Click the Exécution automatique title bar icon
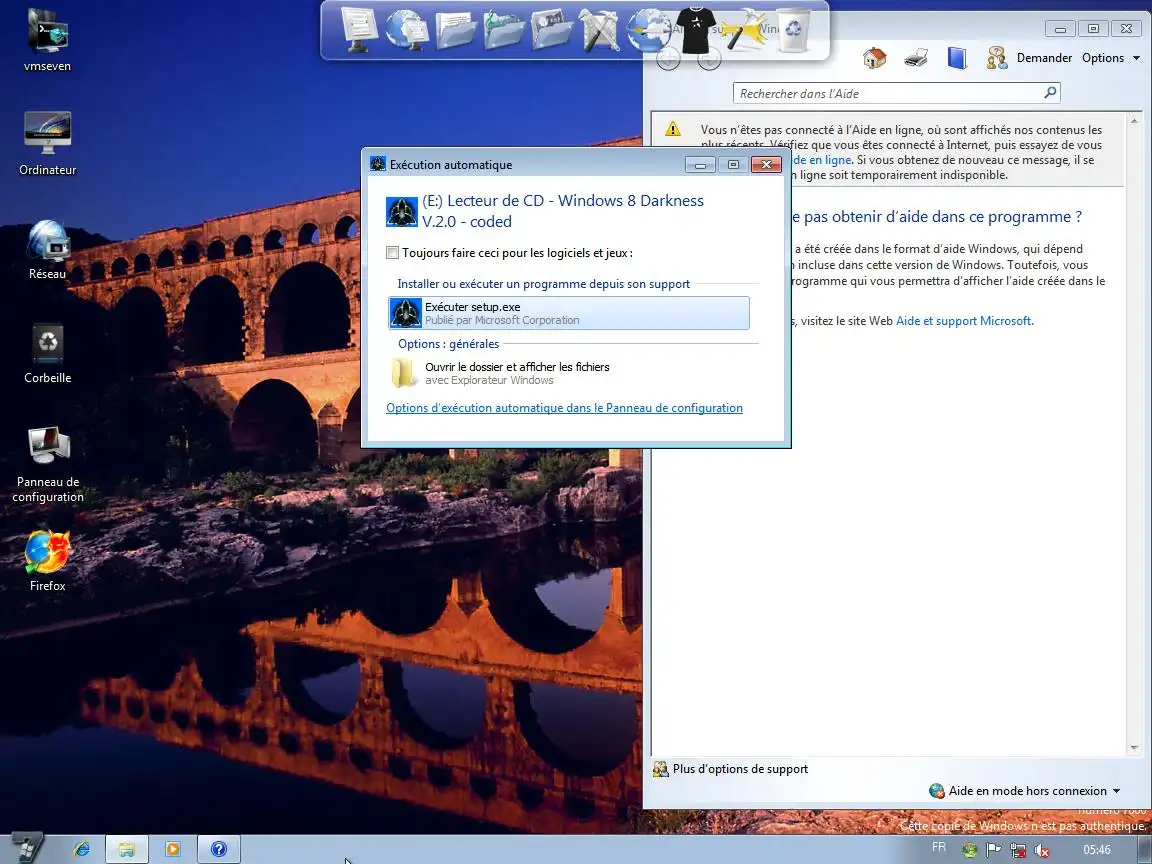This screenshot has height=864, width=1152. tap(378, 164)
